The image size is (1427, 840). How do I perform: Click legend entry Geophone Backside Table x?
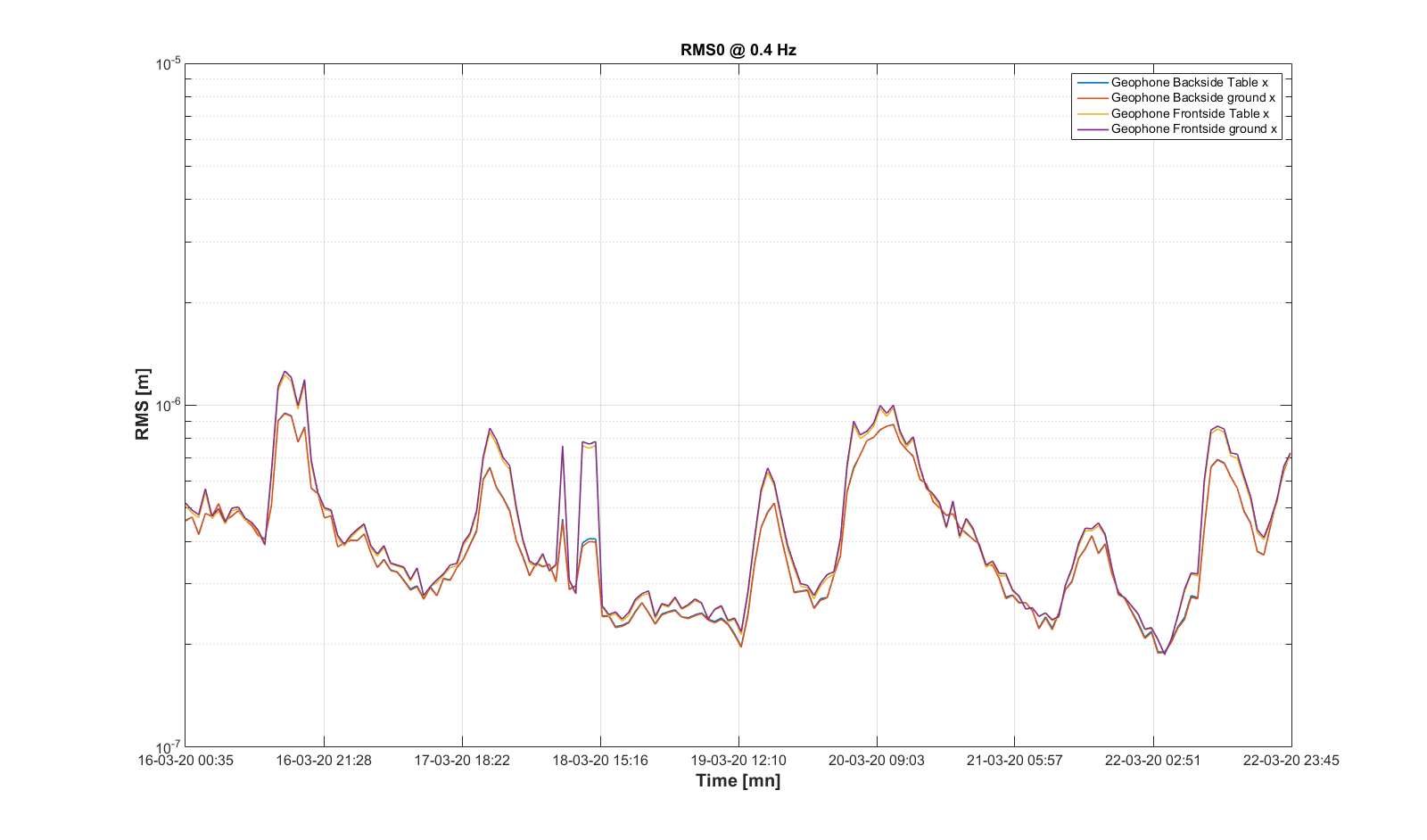coord(1189,82)
